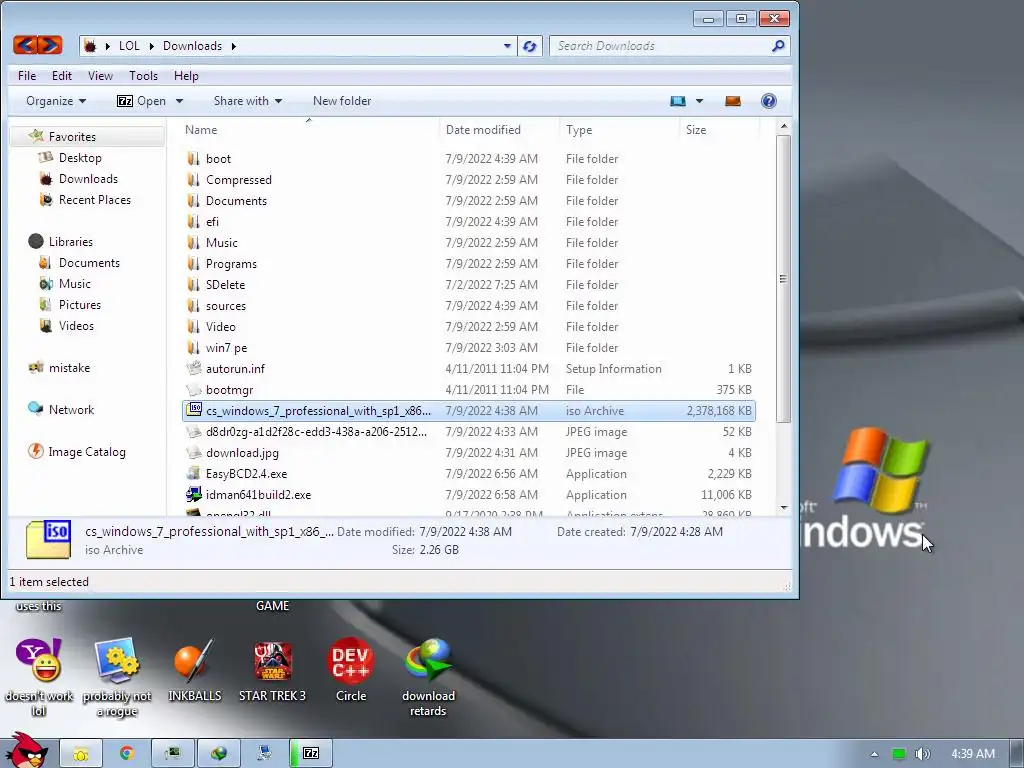Select Desktop under Favorites
The width and height of the screenshot is (1024, 768).
point(80,157)
